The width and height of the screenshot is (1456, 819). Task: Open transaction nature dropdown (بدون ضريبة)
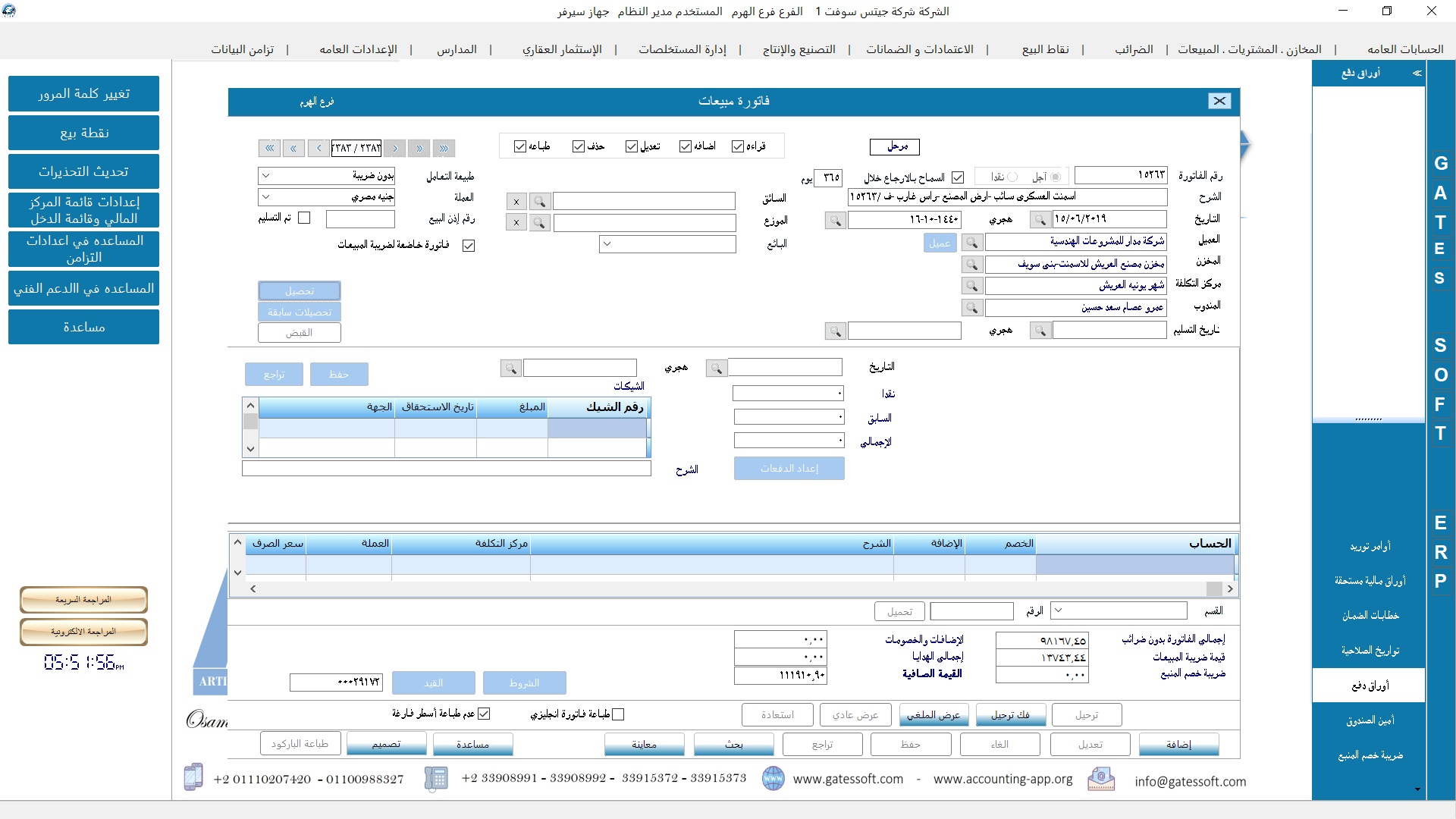265,176
